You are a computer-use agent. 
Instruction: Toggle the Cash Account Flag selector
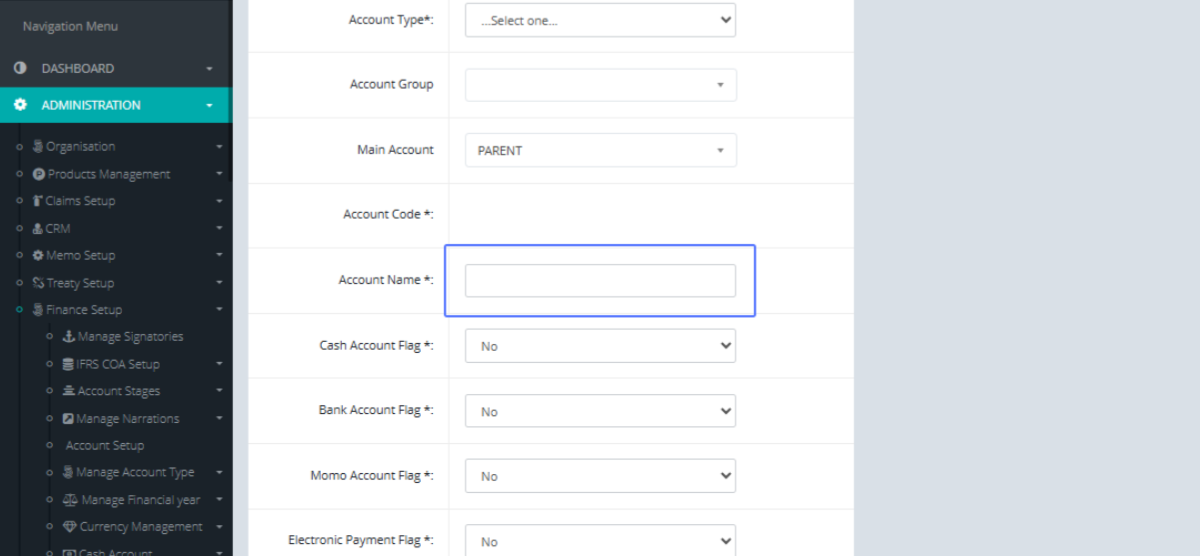point(600,346)
